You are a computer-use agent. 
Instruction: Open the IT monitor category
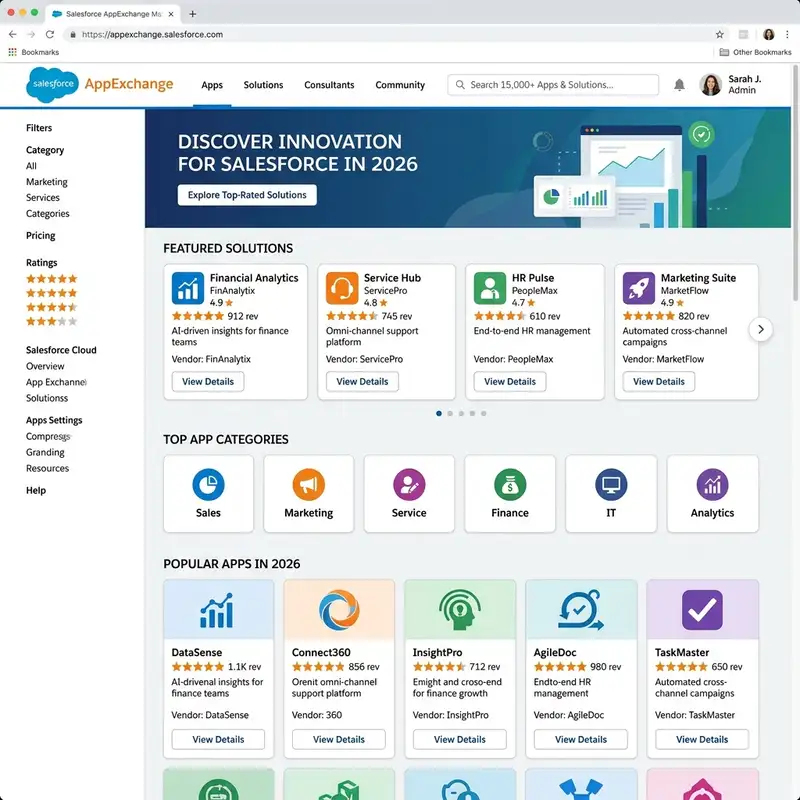pyautogui.click(x=611, y=493)
